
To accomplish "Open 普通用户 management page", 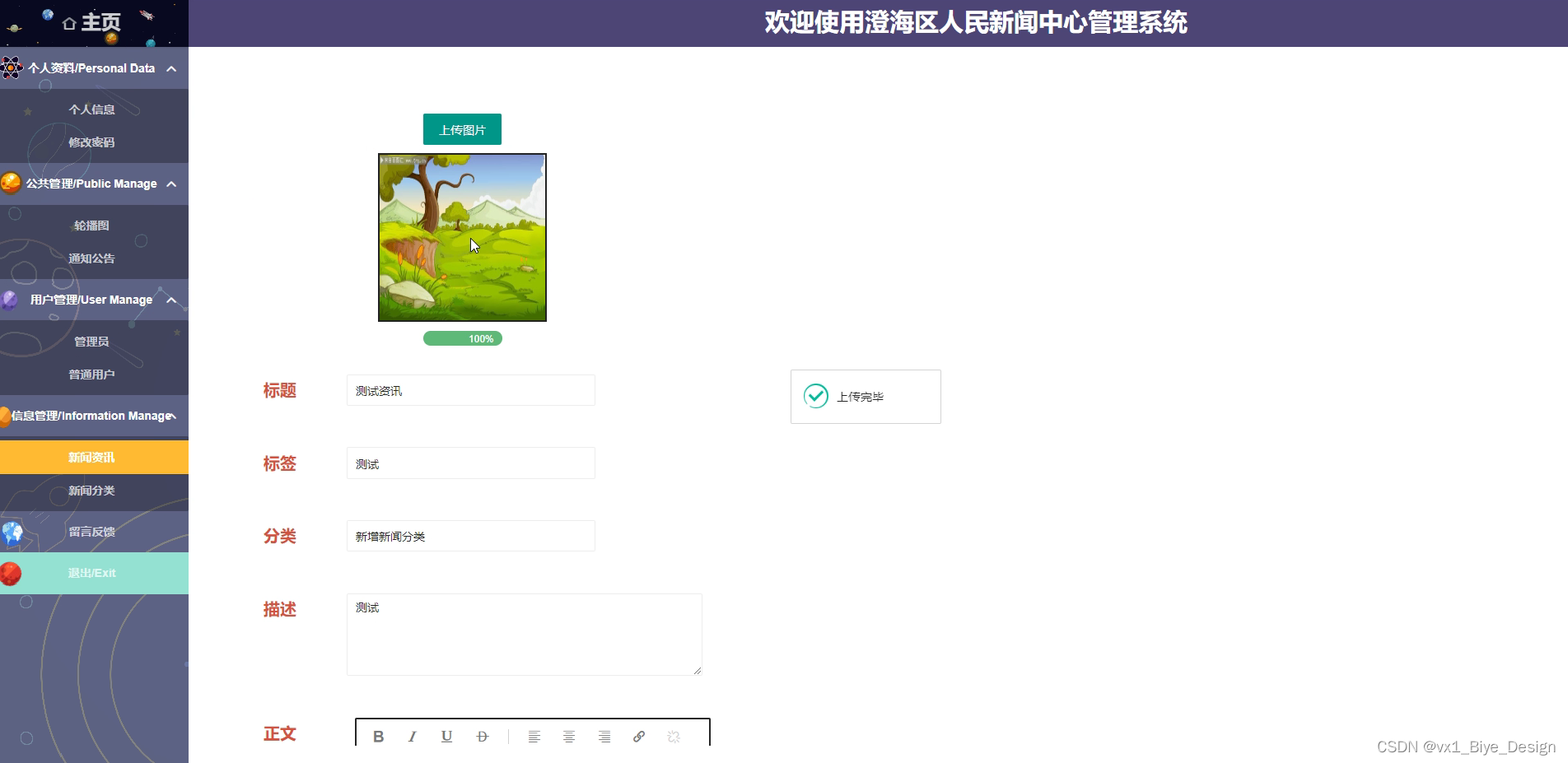I will 91,375.
